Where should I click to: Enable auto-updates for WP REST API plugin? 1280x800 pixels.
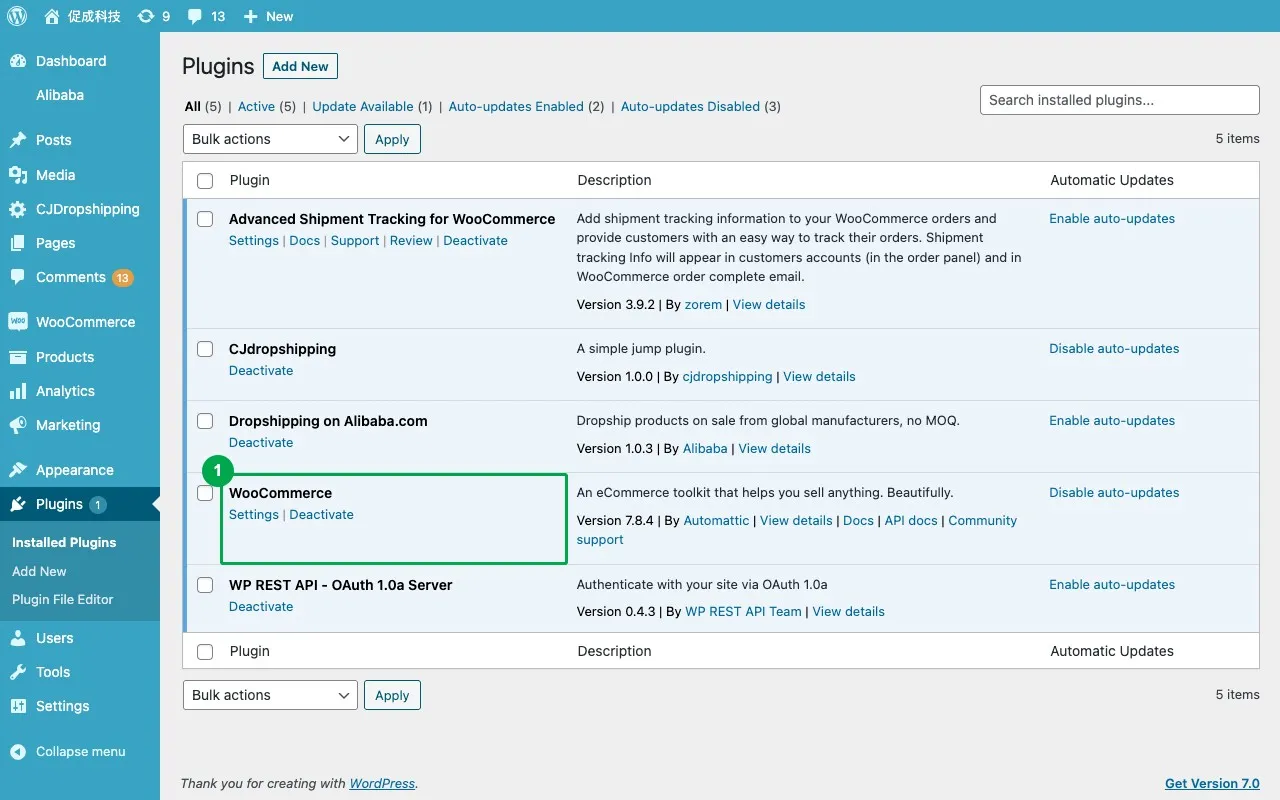tap(1112, 584)
